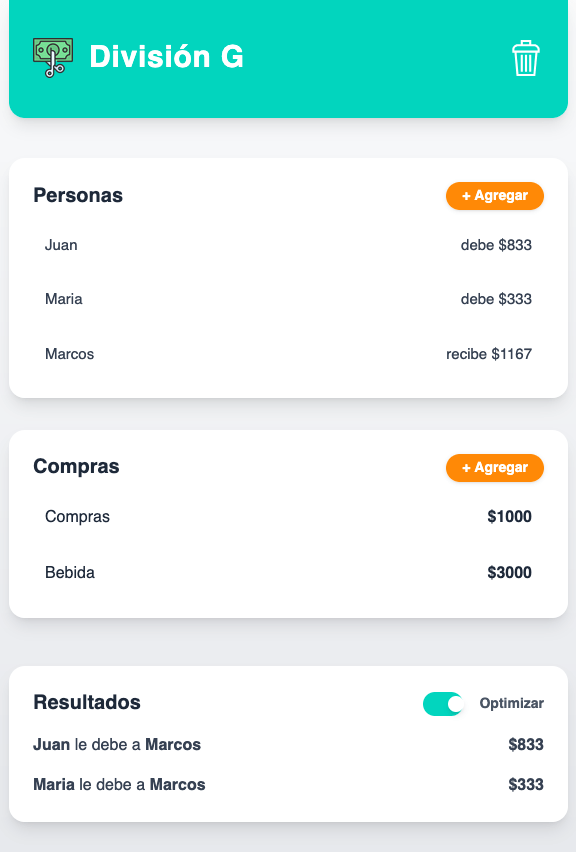Select Marcos in the Personas list
This screenshot has width=576, height=852.
pos(69,353)
